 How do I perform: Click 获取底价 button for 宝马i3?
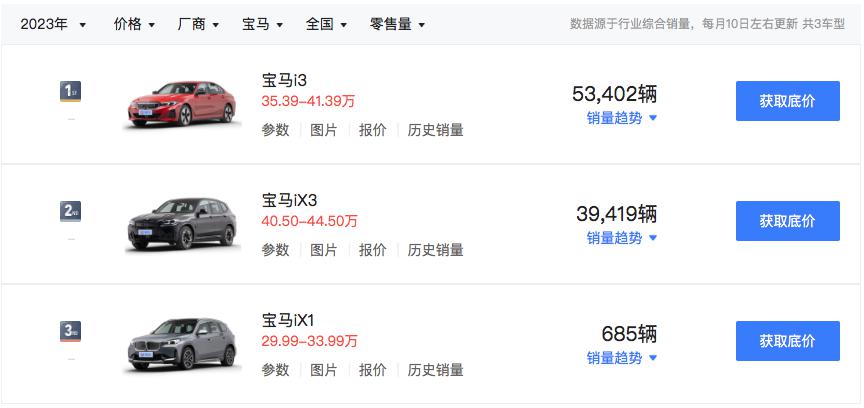(x=787, y=101)
